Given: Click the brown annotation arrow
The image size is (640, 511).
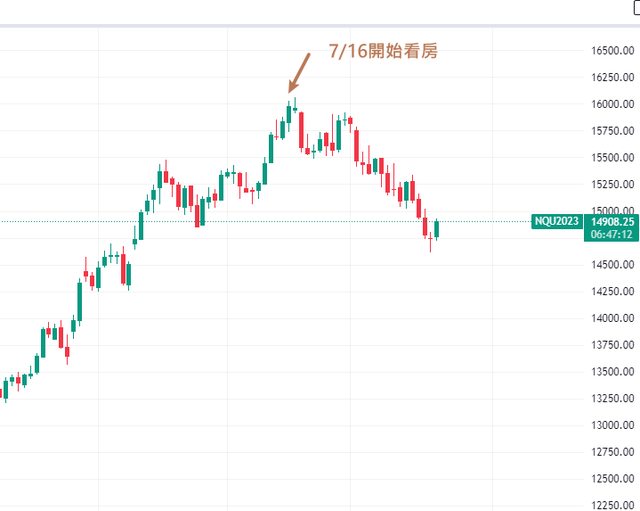Looking at the screenshot, I should coord(299,74).
